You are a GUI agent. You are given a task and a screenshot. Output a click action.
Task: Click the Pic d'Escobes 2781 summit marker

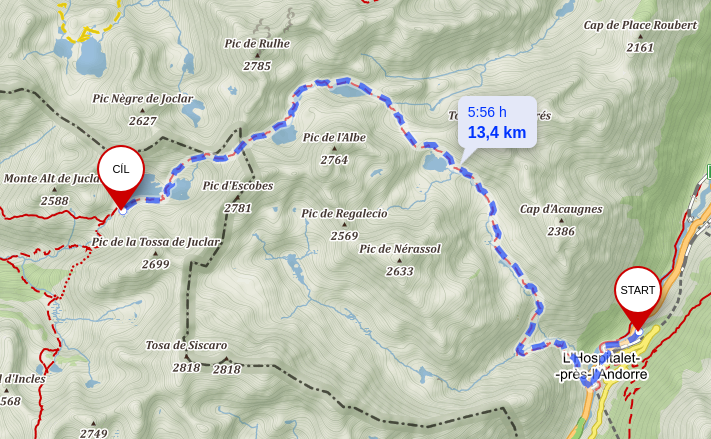238,197
